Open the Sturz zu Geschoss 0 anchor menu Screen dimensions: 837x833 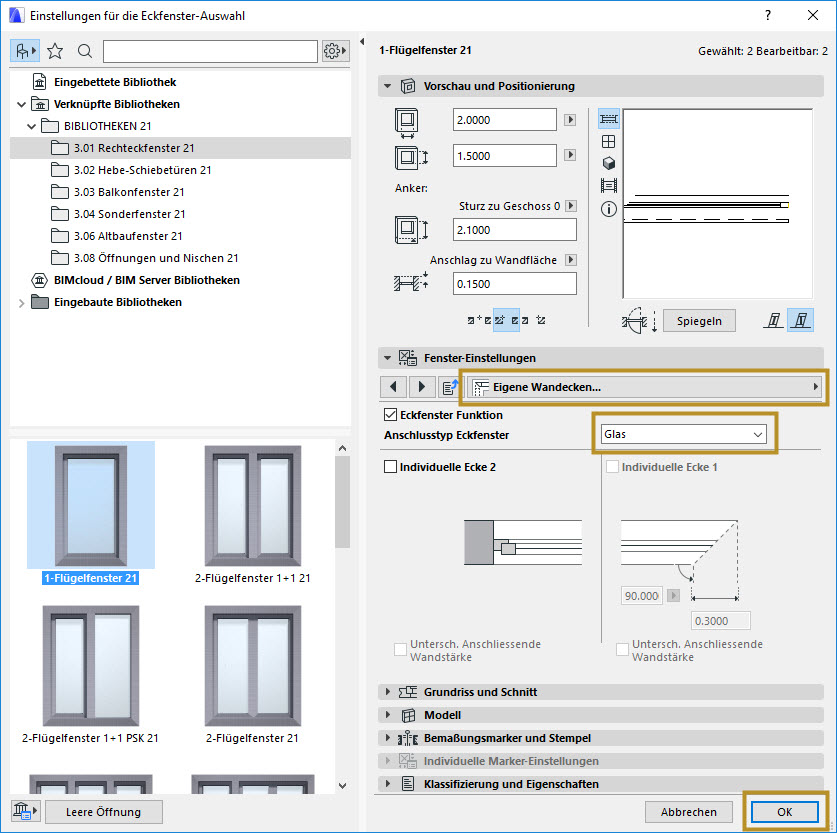pyautogui.click(x=571, y=206)
